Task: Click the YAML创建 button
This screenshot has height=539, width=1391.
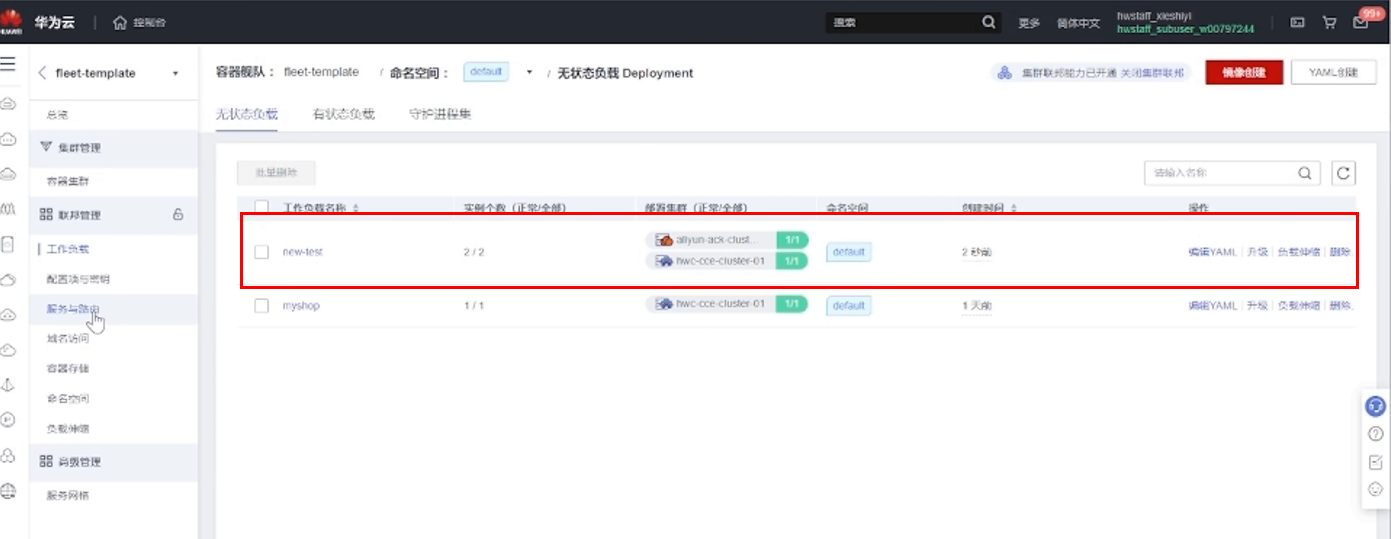Action: [1333, 73]
